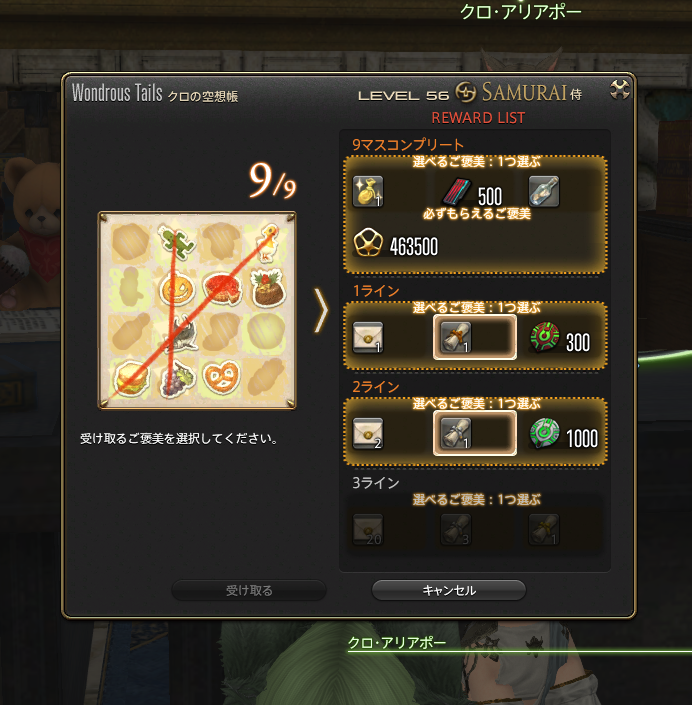Click the cactuar sticker on the board
This screenshot has height=705, width=692.
[176, 242]
